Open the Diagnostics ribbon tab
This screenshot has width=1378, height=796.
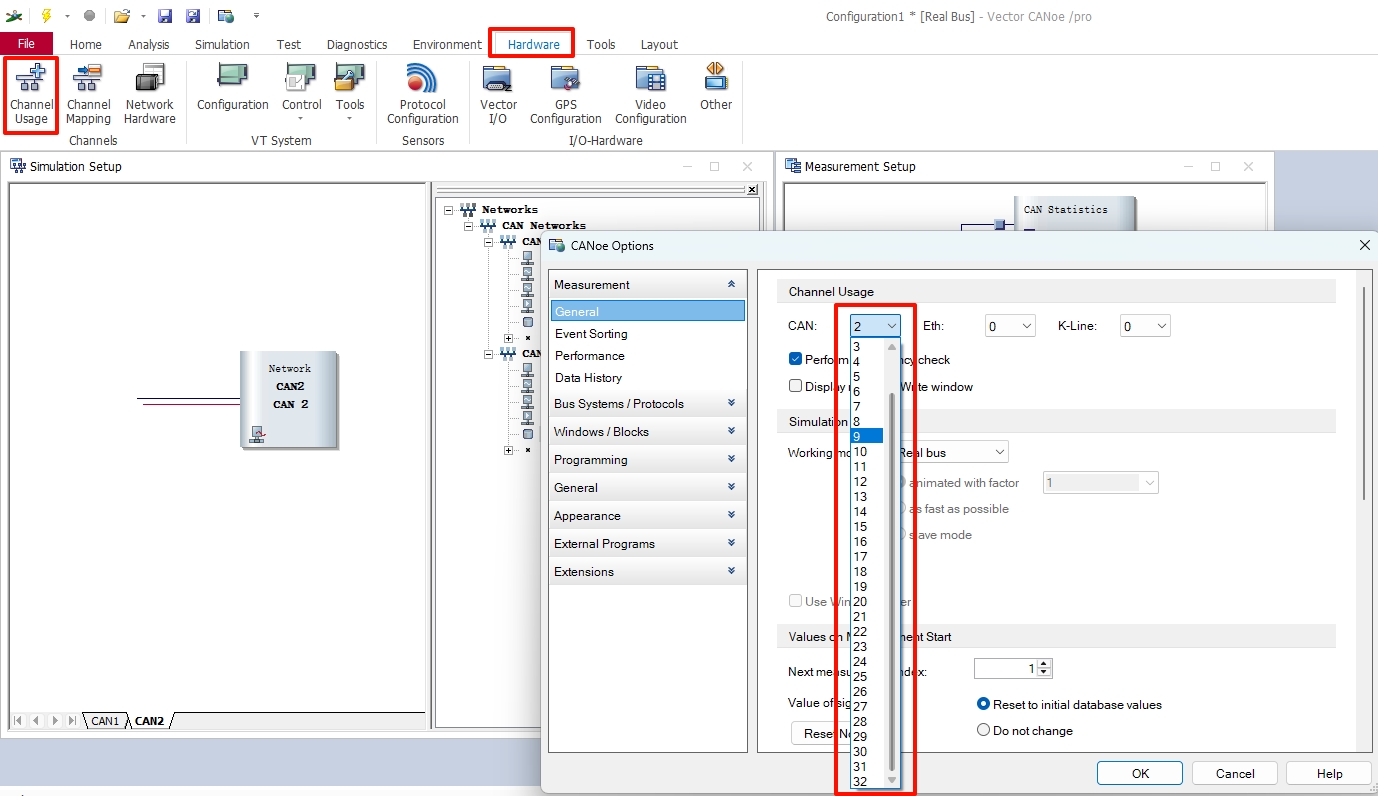[x=357, y=44]
